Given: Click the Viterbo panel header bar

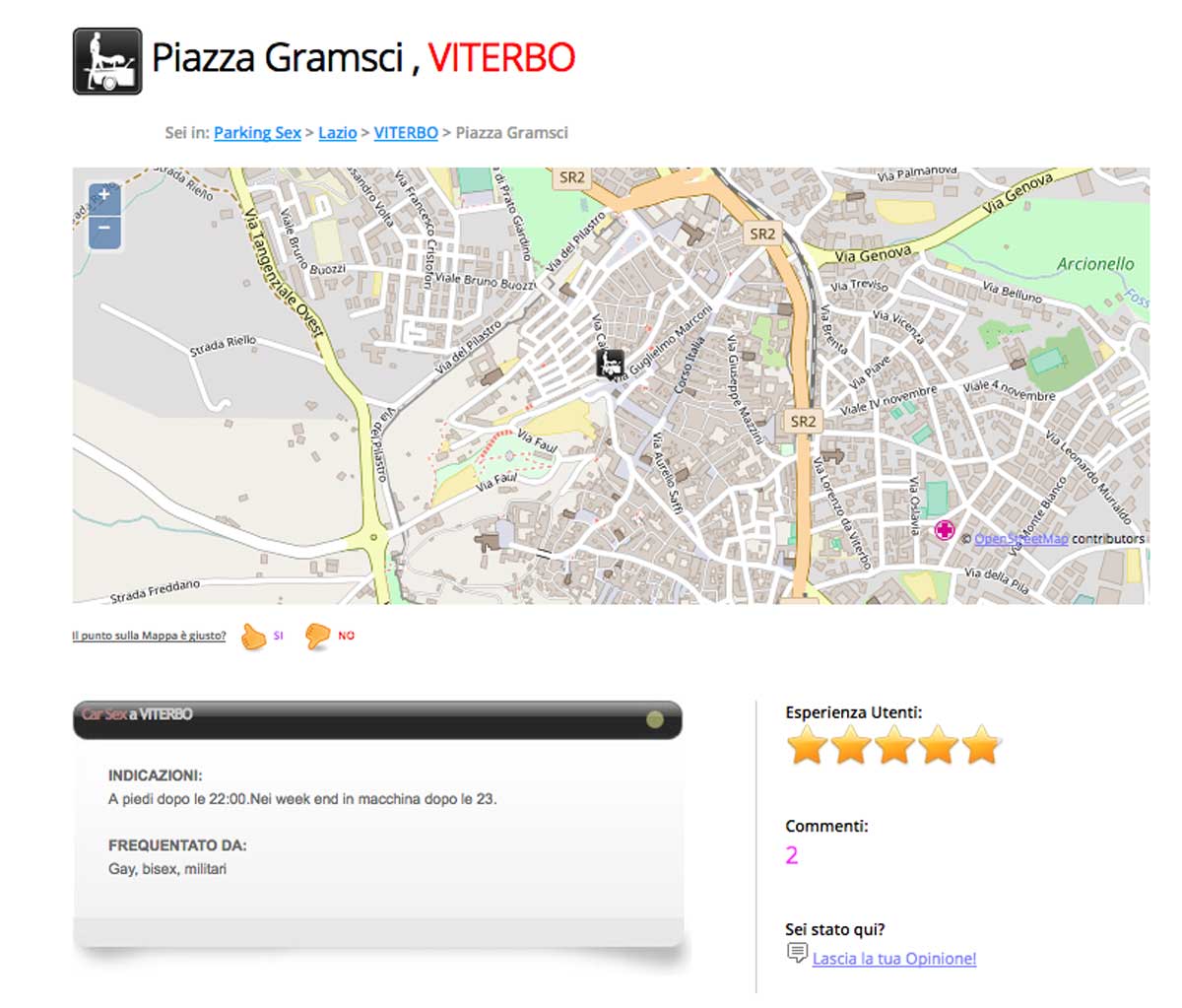Looking at the screenshot, I should [x=377, y=720].
